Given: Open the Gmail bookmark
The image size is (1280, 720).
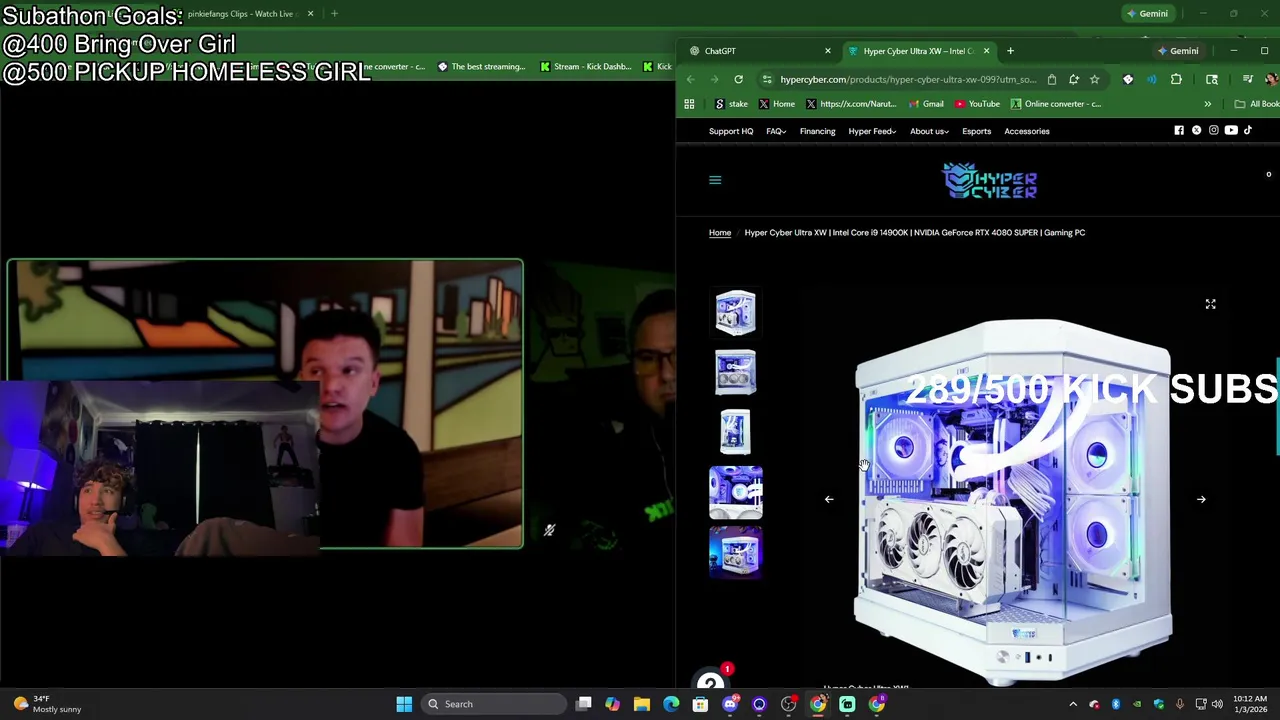Looking at the screenshot, I should tap(926, 104).
